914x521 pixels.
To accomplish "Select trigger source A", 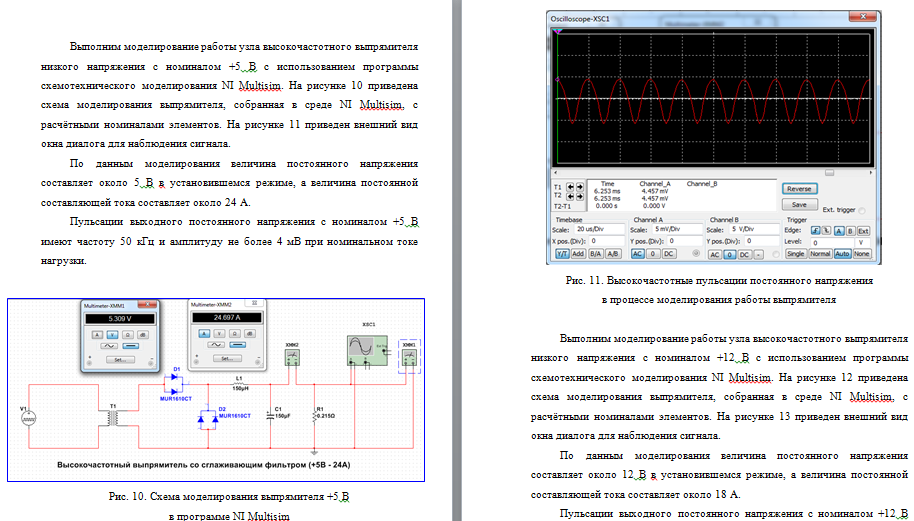I will (x=839, y=231).
